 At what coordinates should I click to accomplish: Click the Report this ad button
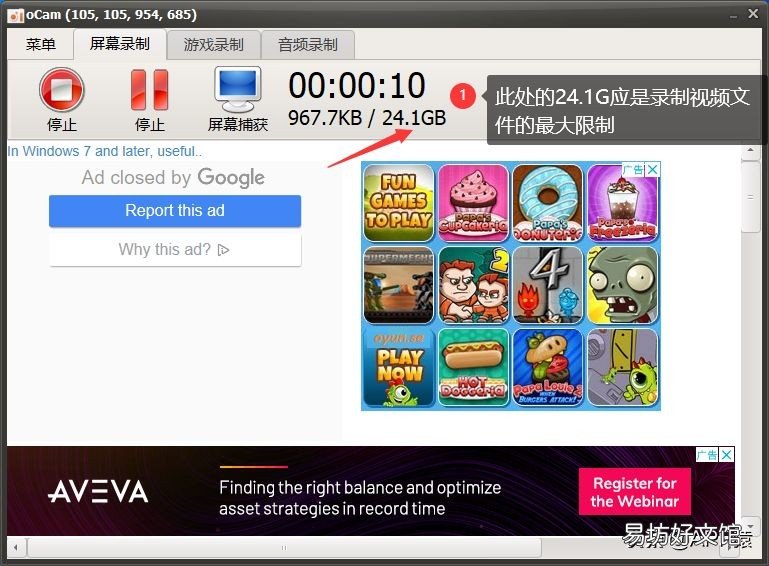click(x=175, y=211)
